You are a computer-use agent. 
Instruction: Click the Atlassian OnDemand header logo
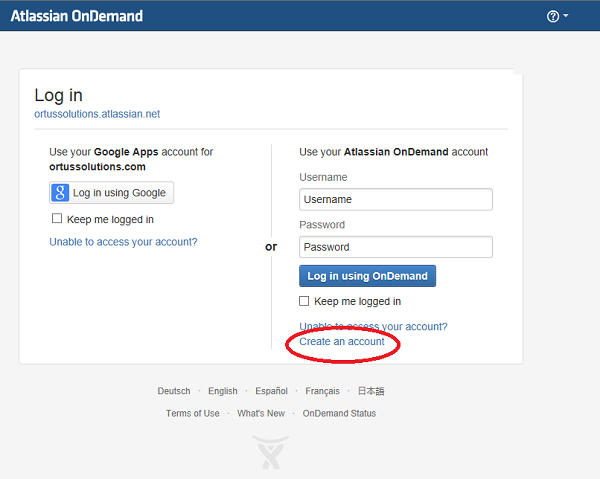tap(77, 16)
